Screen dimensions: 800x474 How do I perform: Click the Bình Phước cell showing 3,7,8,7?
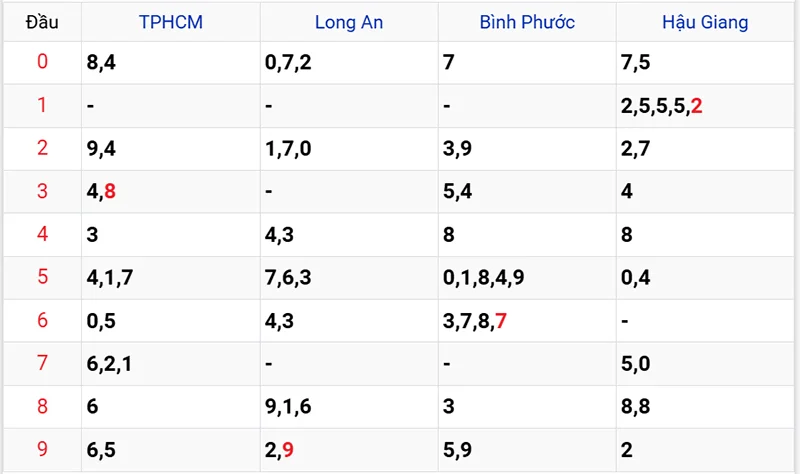[x=474, y=320]
